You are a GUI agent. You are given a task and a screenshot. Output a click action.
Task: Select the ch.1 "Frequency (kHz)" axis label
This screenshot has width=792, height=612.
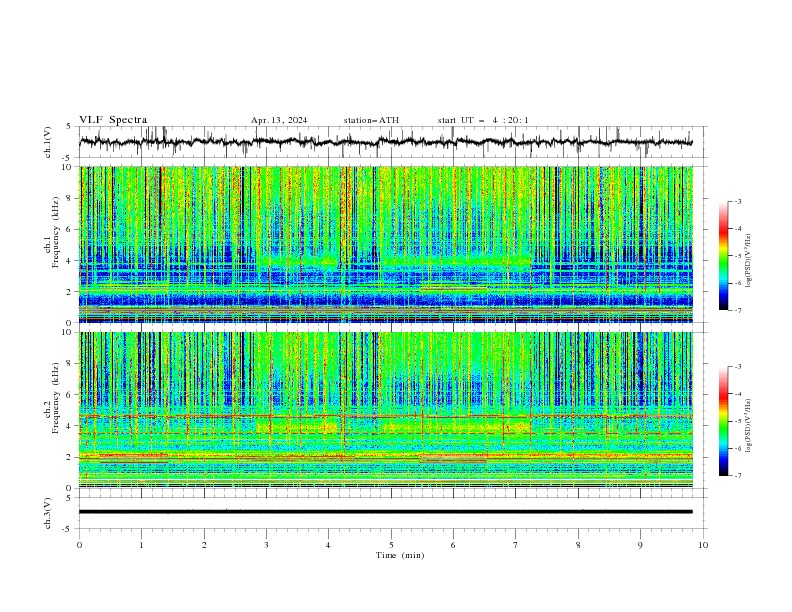pos(56,232)
